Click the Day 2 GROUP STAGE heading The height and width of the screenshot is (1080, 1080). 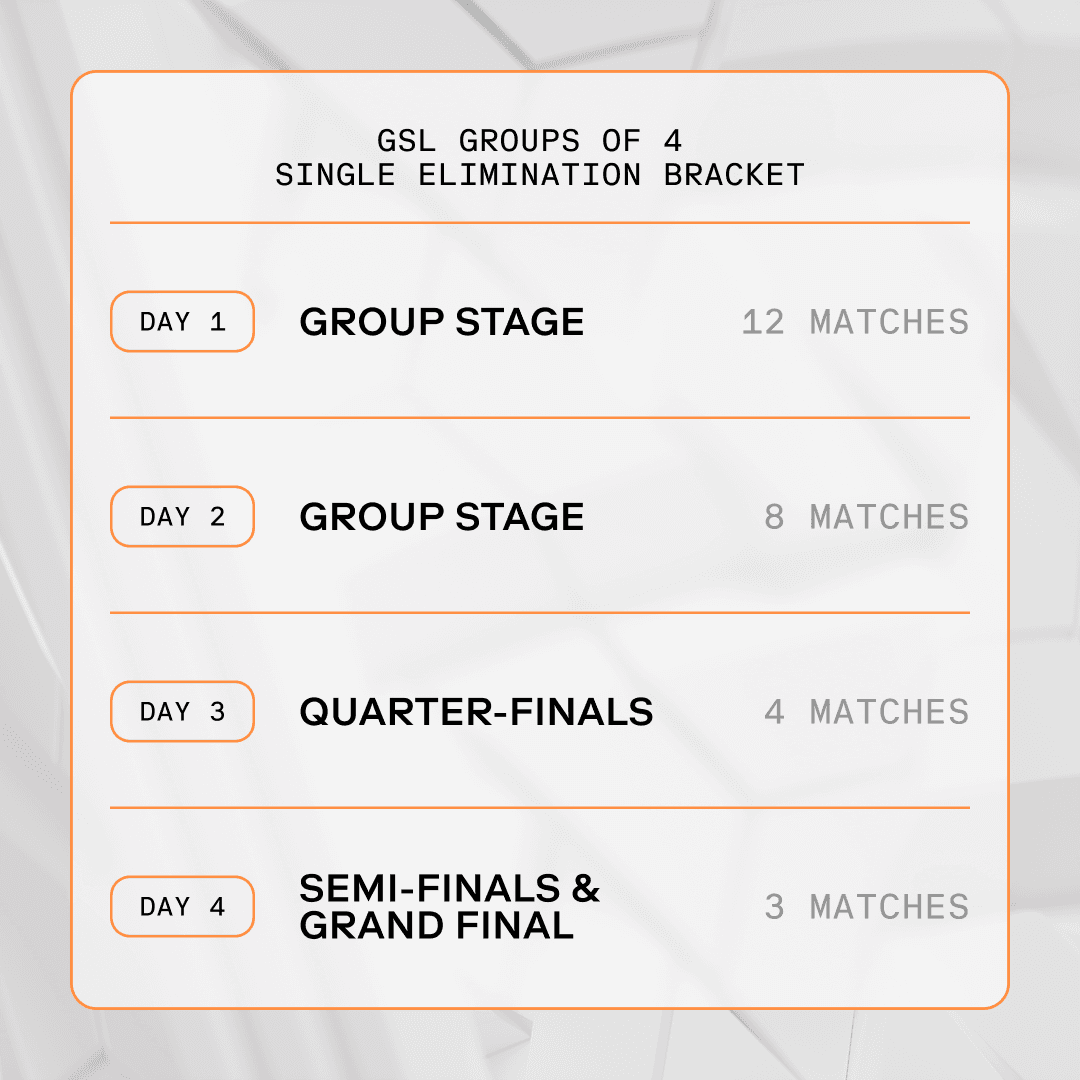442,517
